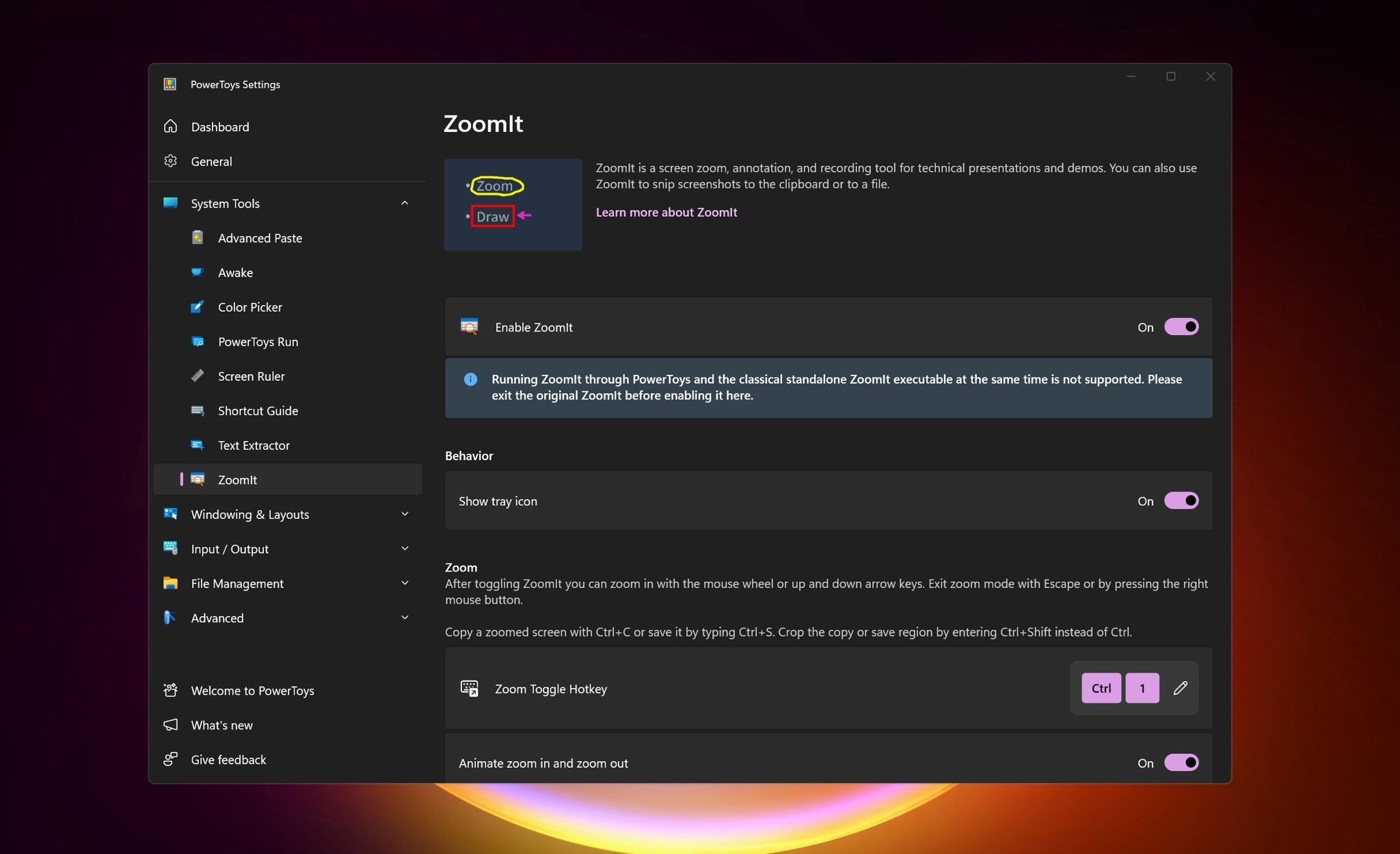
Task: Click the 'Behavior' section heading
Action: 469,455
